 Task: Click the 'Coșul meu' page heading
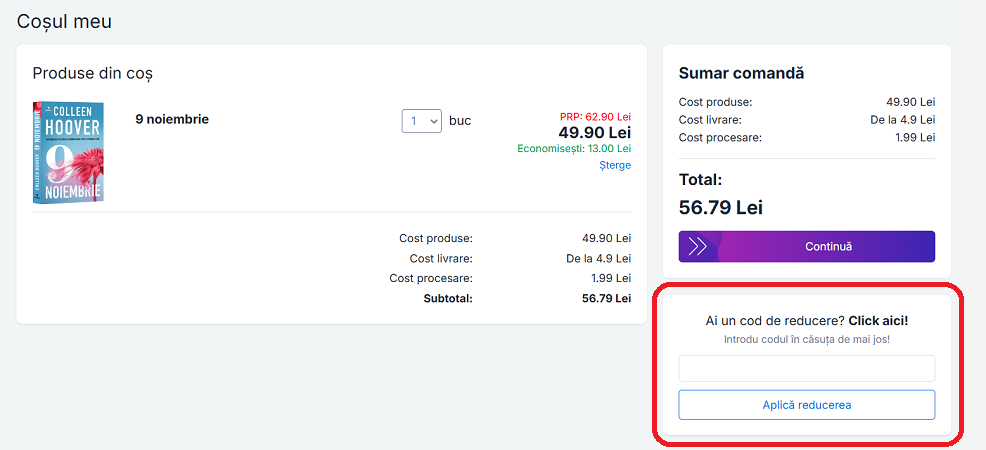pos(65,21)
